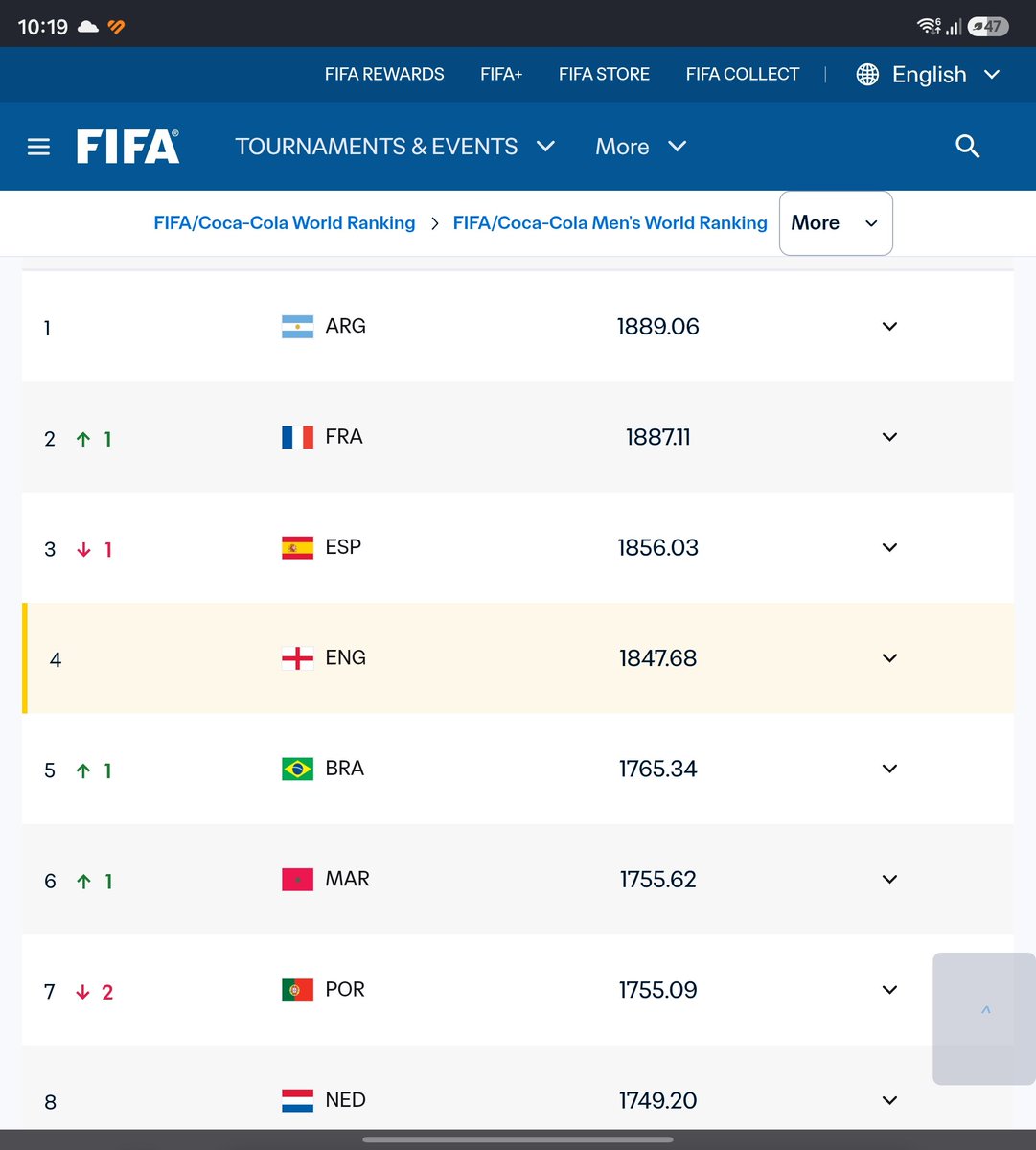
Task: Open the breadcrumb More dropdown button
Action: [836, 223]
